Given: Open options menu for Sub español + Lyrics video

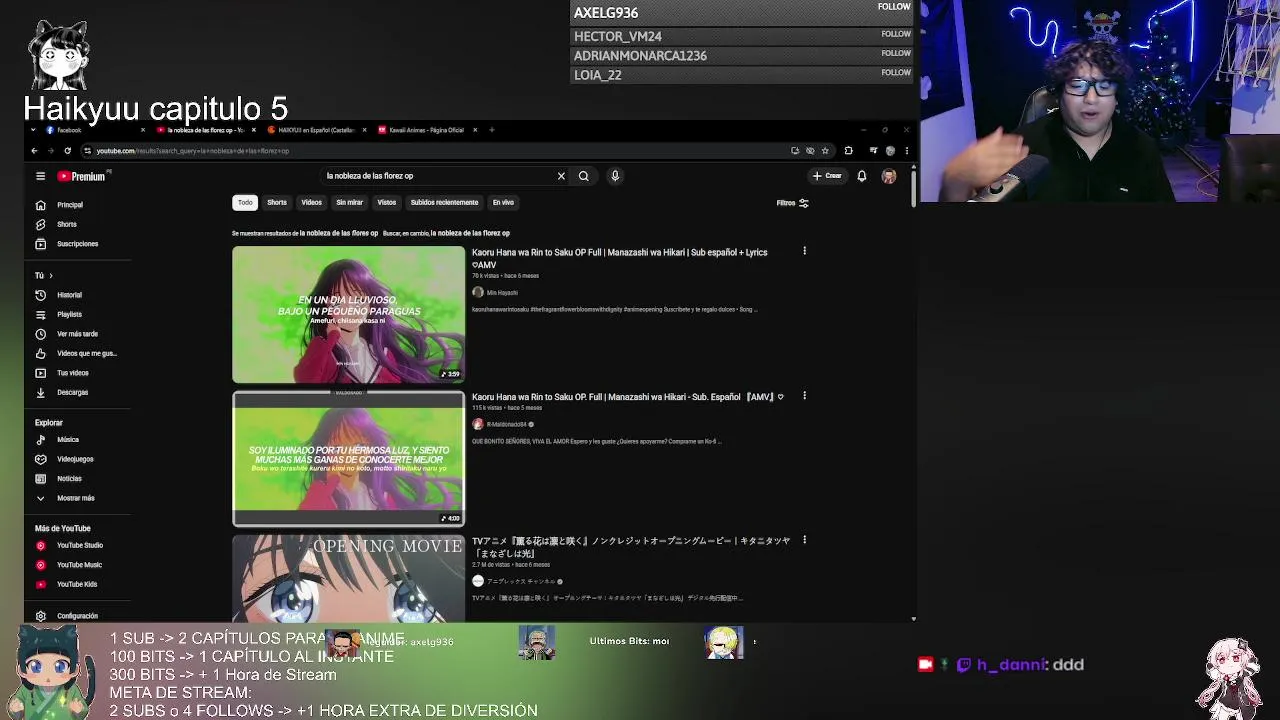Looking at the screenshot, I should point(804,251).
